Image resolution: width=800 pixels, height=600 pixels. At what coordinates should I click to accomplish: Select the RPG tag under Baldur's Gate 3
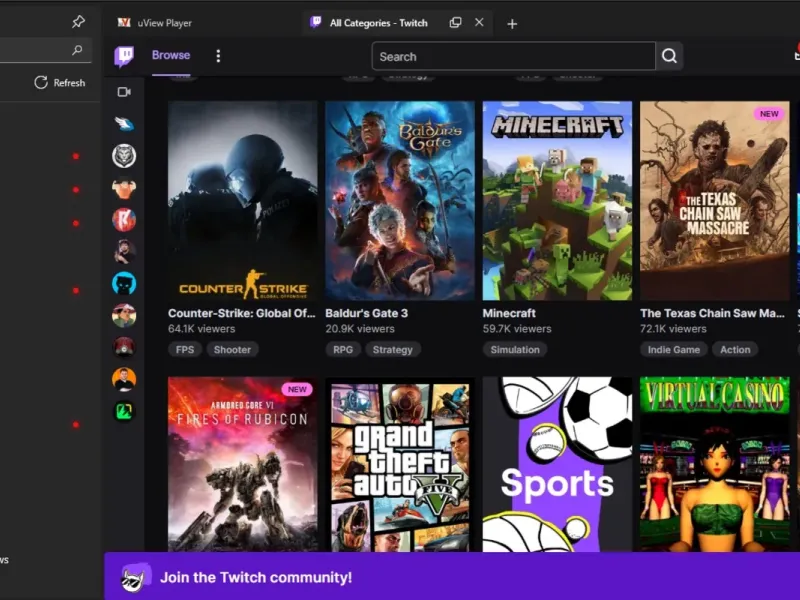pyautogui.click(x=343, y=349)
